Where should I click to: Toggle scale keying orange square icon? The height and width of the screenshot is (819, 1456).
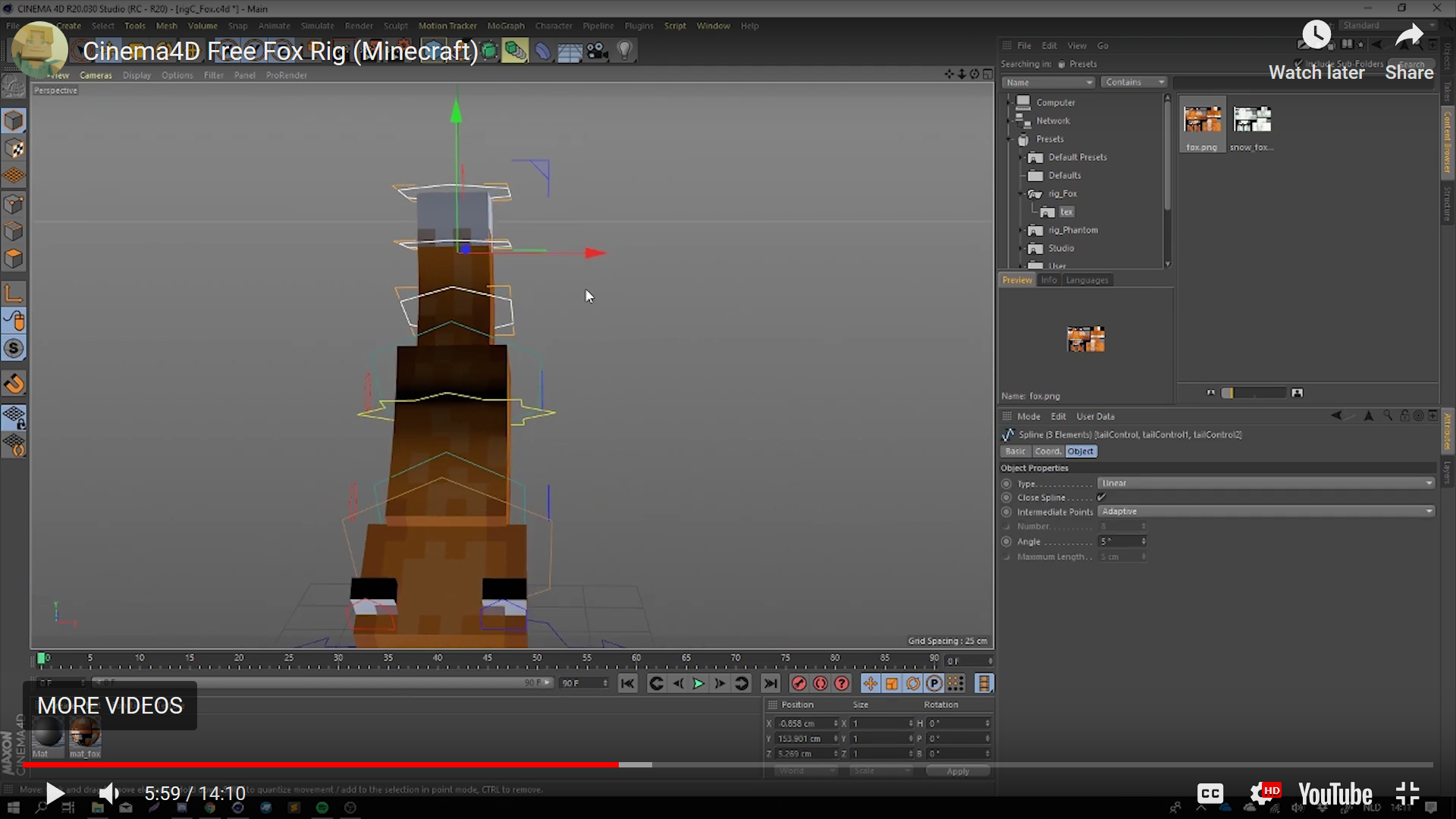(x=892, y=683)
